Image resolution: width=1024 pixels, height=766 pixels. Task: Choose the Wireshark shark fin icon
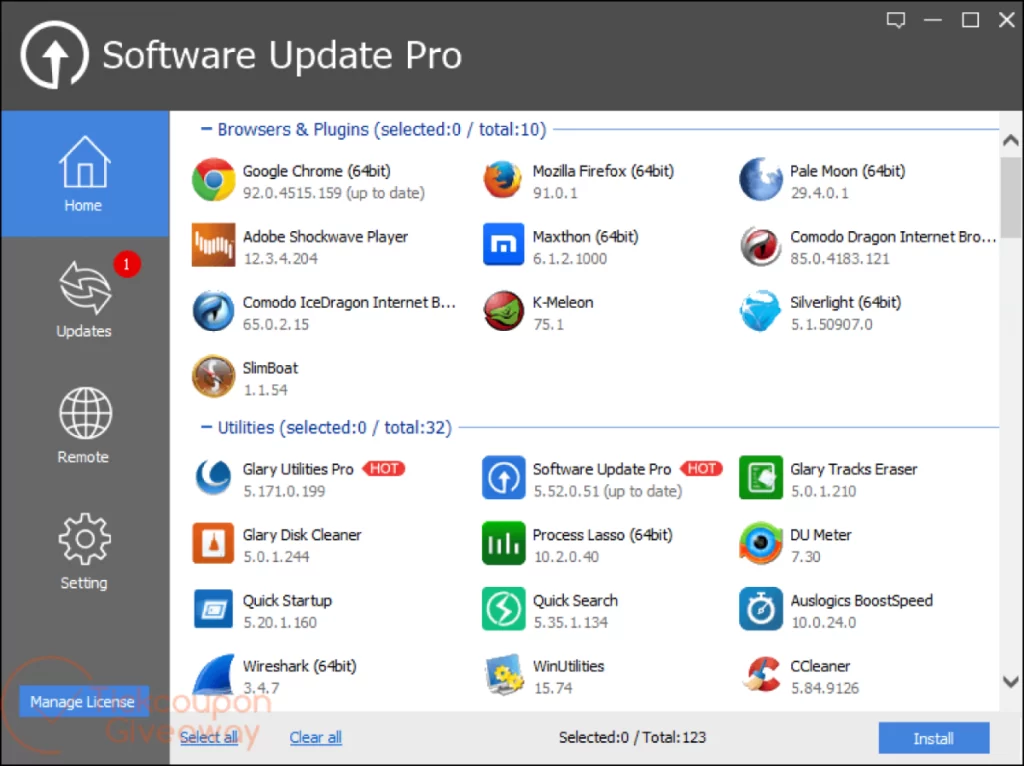(x=213, y=676)
